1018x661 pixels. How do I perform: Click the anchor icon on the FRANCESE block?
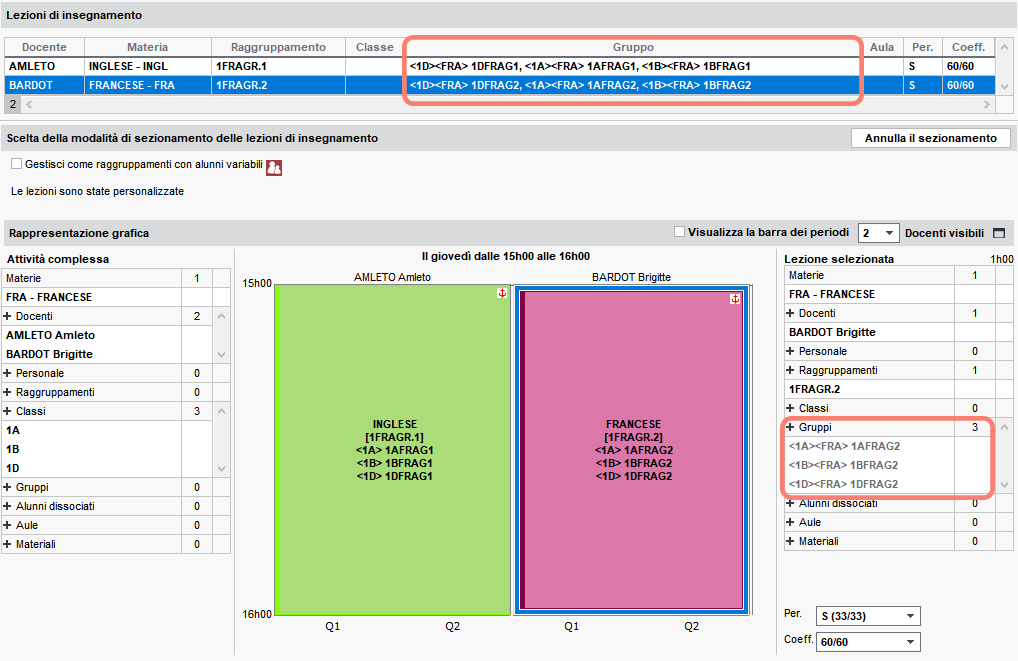click(x=735, y=299)
